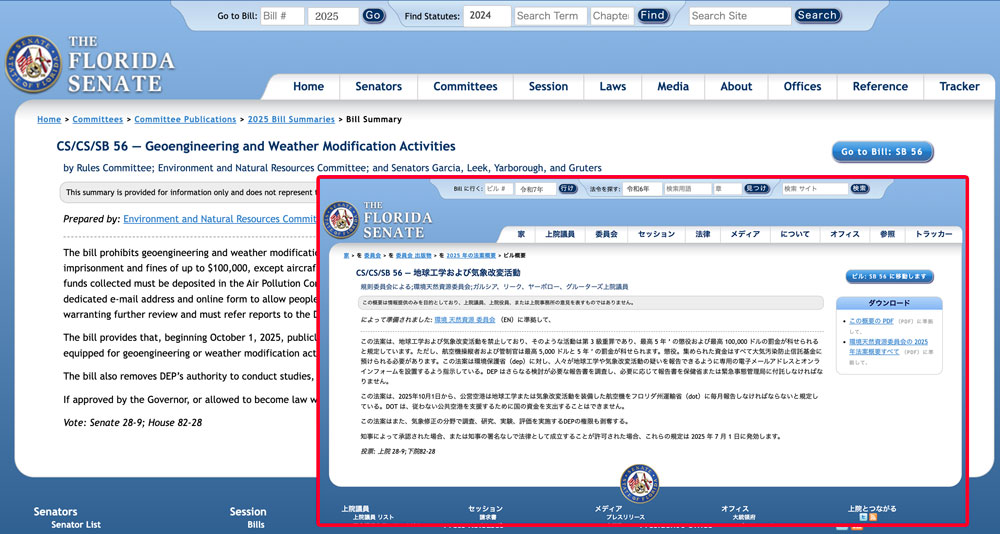Viewport: 1000px width, 534px height.
Task: Open the Reference tab on the English page
Action: click(x=881, y=87)
